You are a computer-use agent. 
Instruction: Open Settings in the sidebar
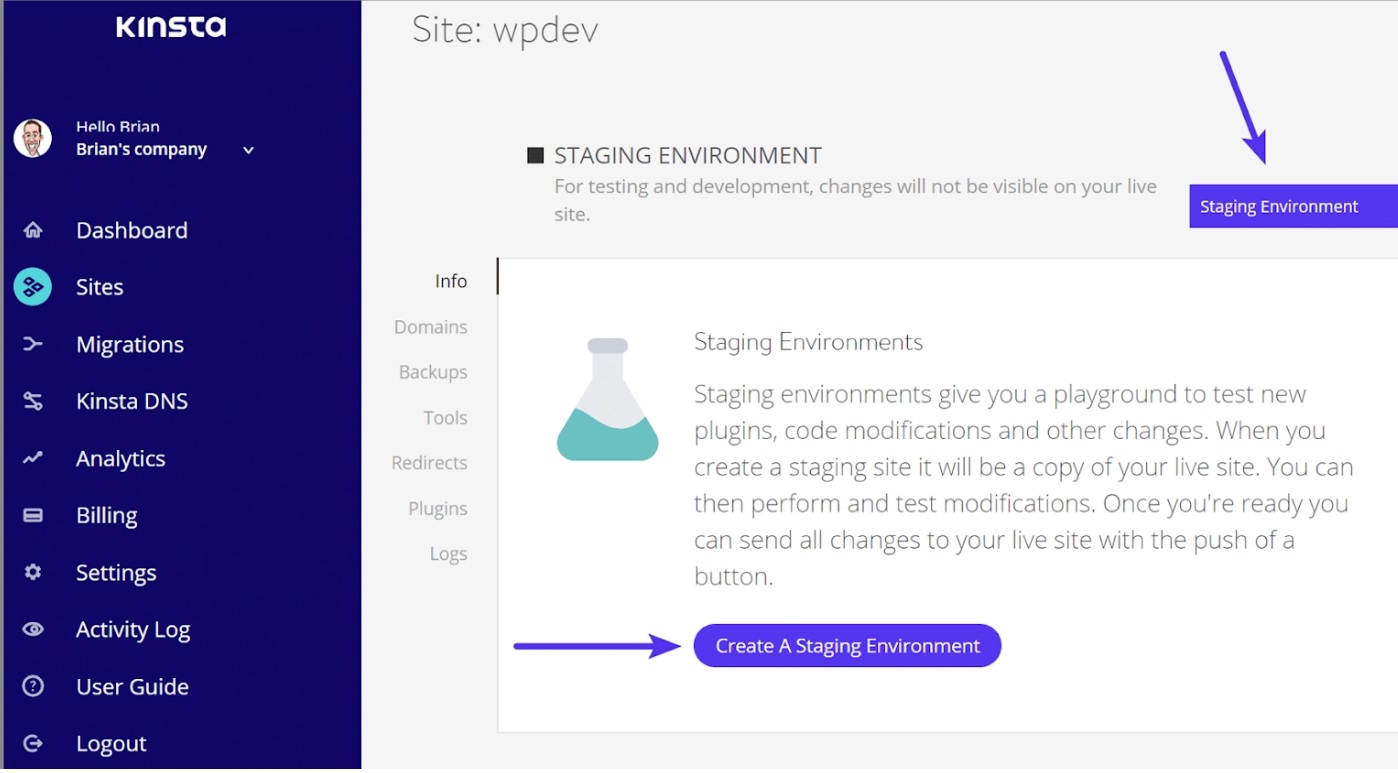116,572
